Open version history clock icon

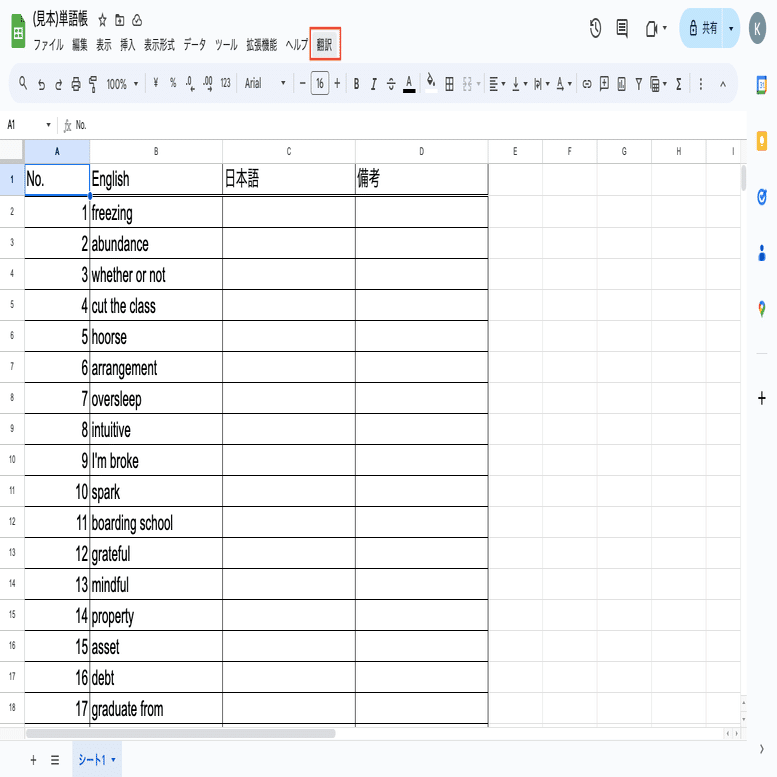click(595, 28)
